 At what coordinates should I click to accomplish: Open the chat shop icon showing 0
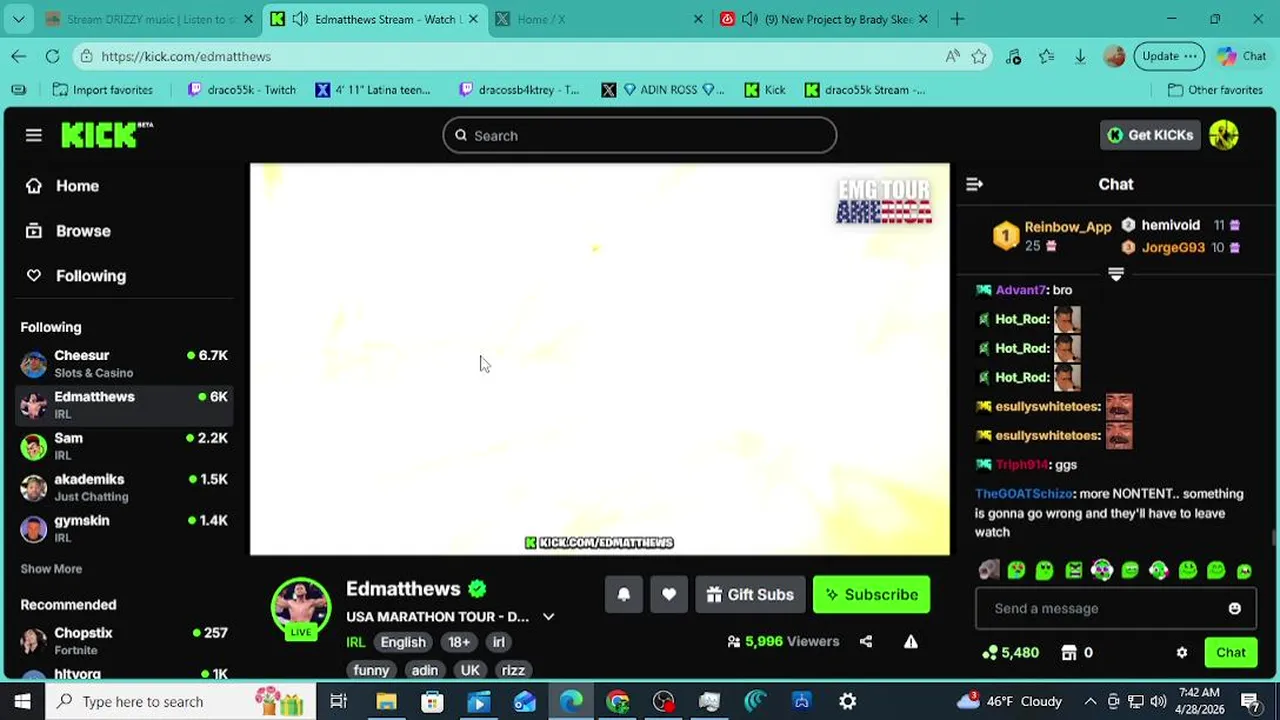coord(1069,652)
